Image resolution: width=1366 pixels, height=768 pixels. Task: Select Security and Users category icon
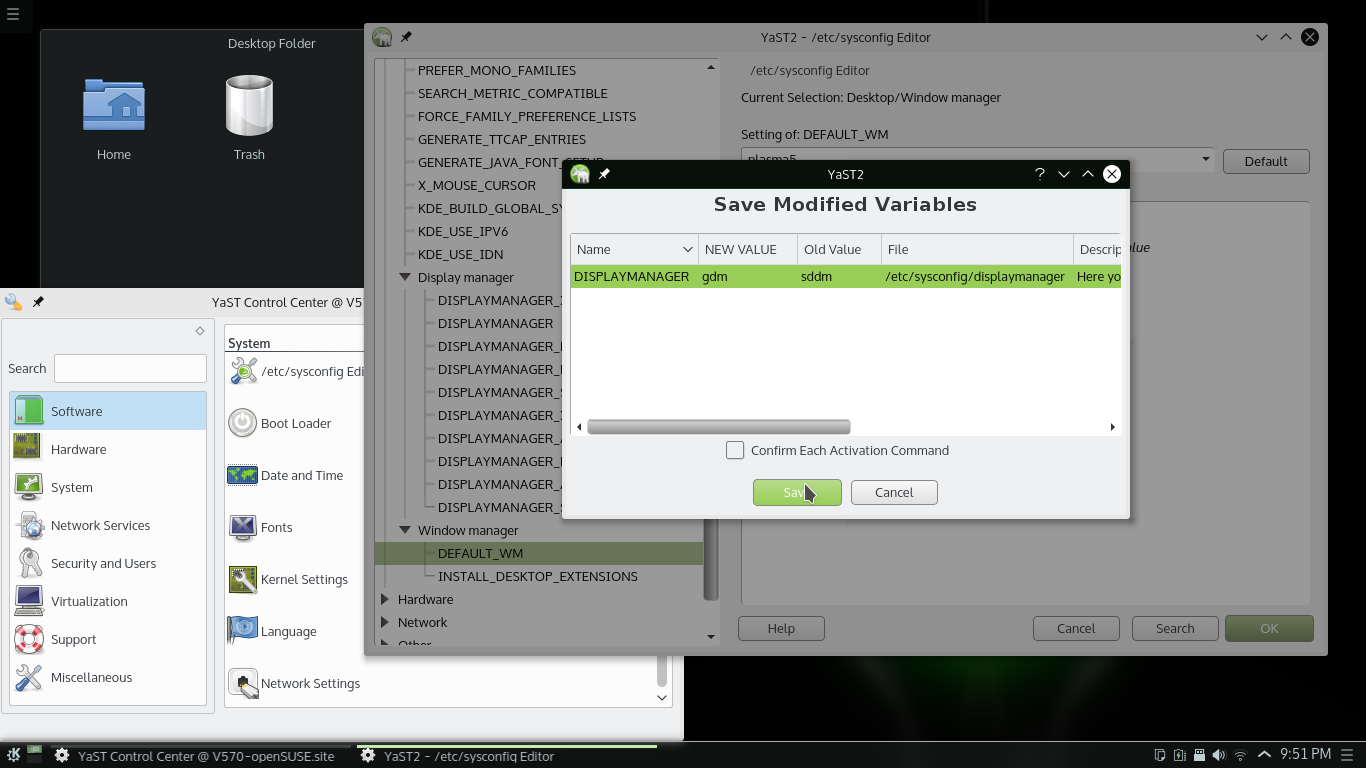pos(28,563)
